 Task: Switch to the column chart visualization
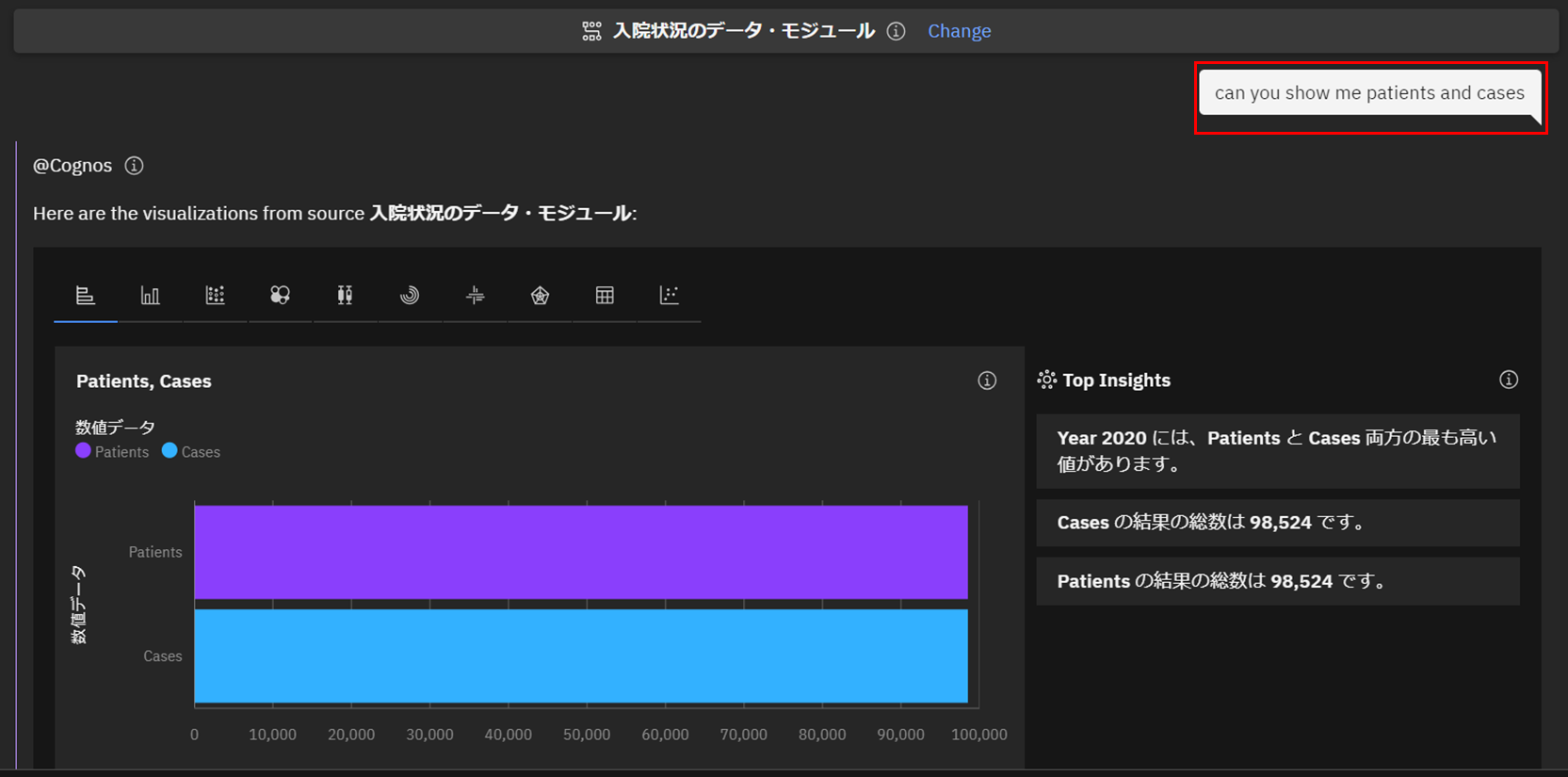pyautogui.click(x=150, y=296)
